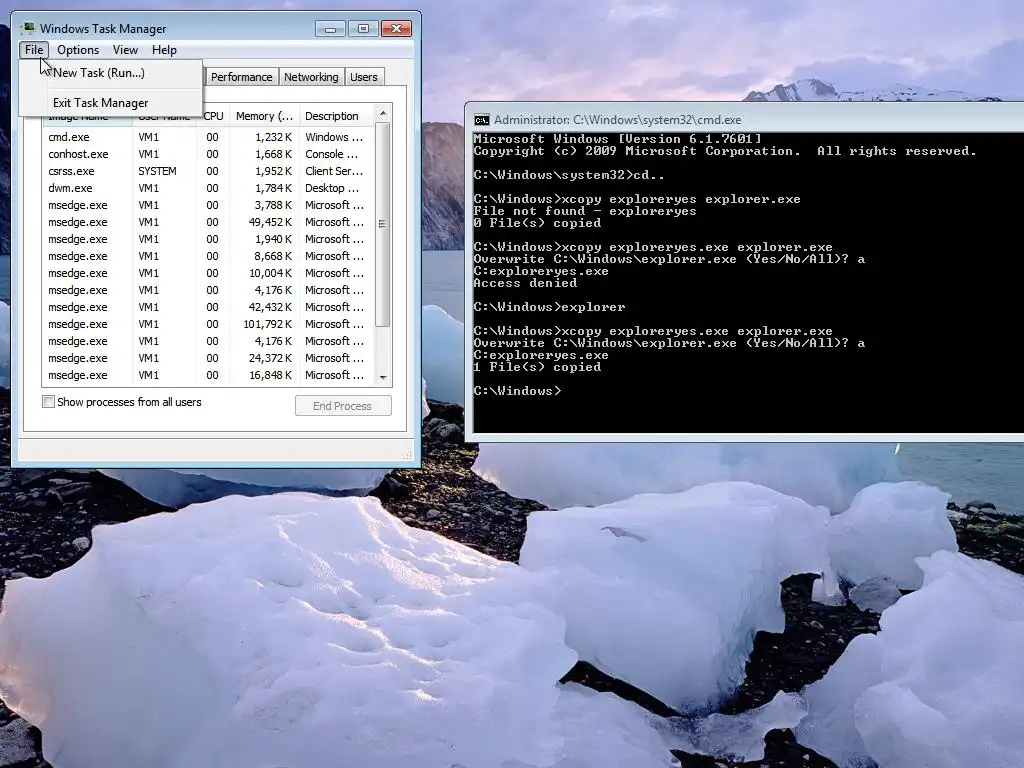Click the Task Manager resize grip corner
Viewport: 1024px width, 768px height.
(408, 455)
